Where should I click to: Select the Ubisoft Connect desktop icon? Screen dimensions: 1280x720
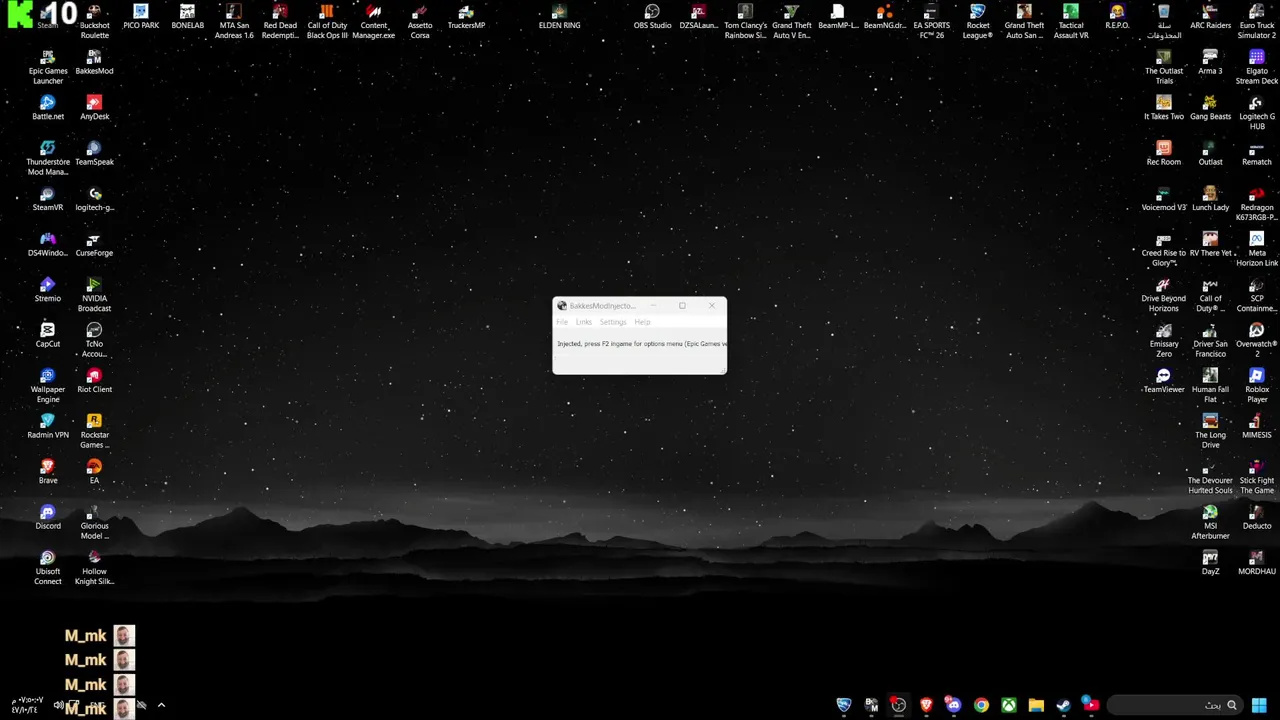47,567
